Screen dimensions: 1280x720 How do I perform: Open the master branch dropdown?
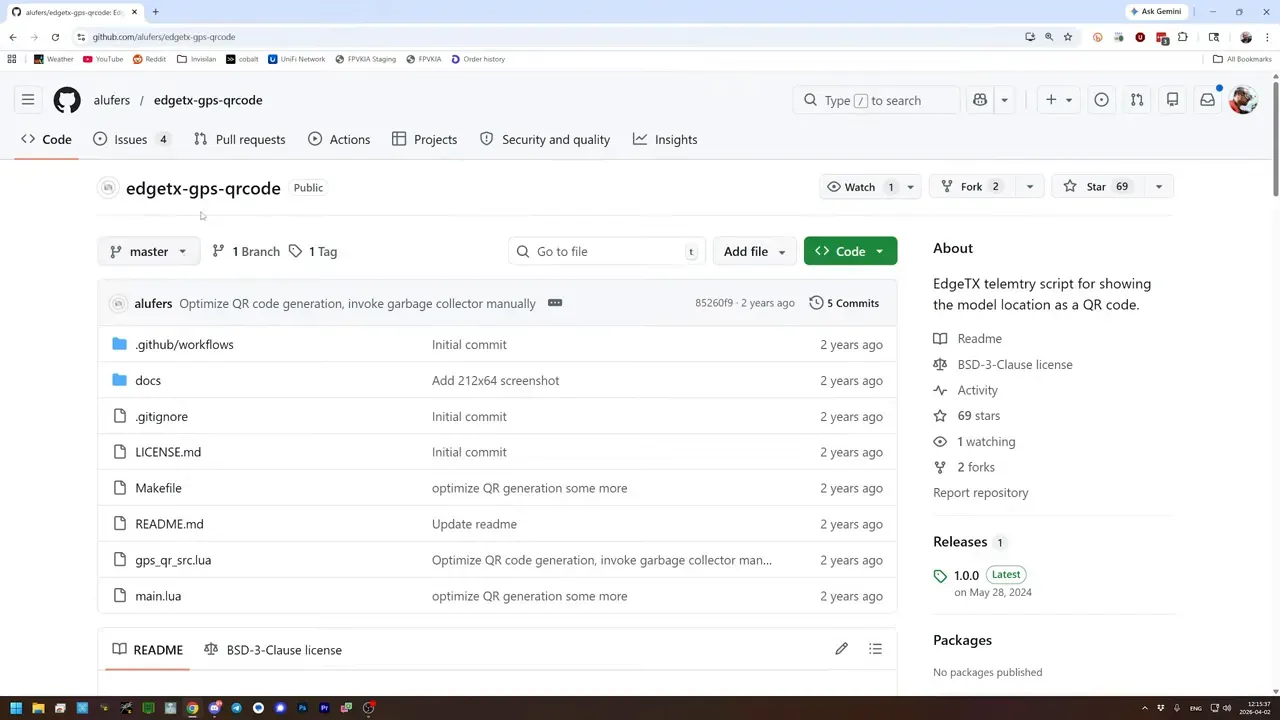[x=148, y=251]
